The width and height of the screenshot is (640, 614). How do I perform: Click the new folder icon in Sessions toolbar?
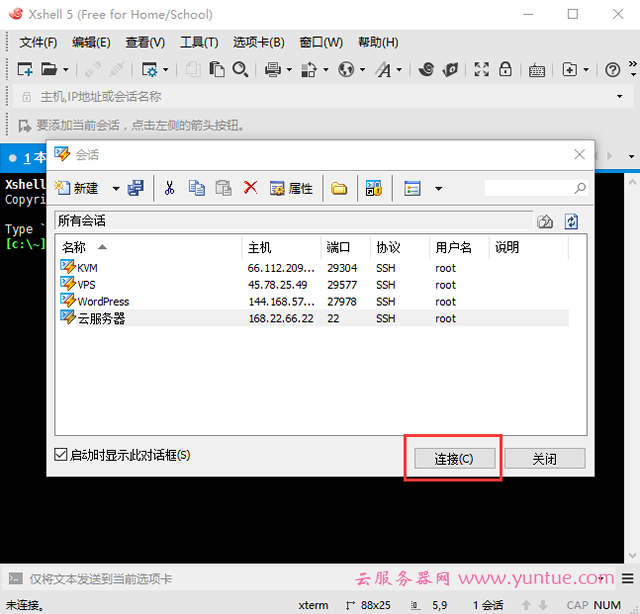tap(339, 188)
